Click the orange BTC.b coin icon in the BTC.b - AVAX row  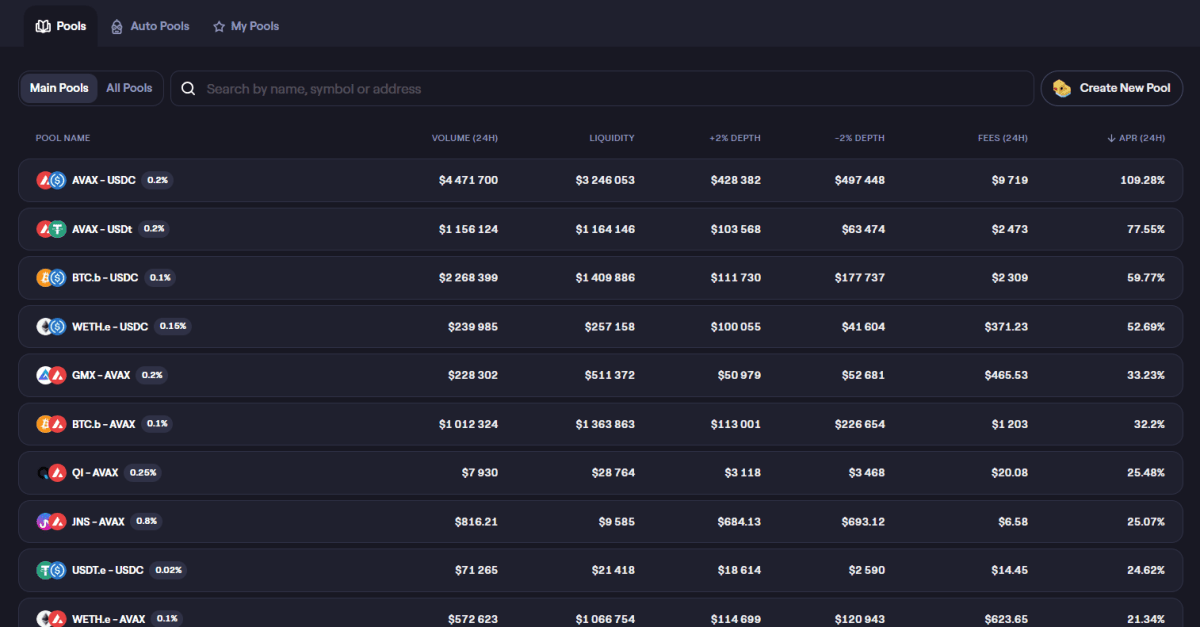[44, 424]
